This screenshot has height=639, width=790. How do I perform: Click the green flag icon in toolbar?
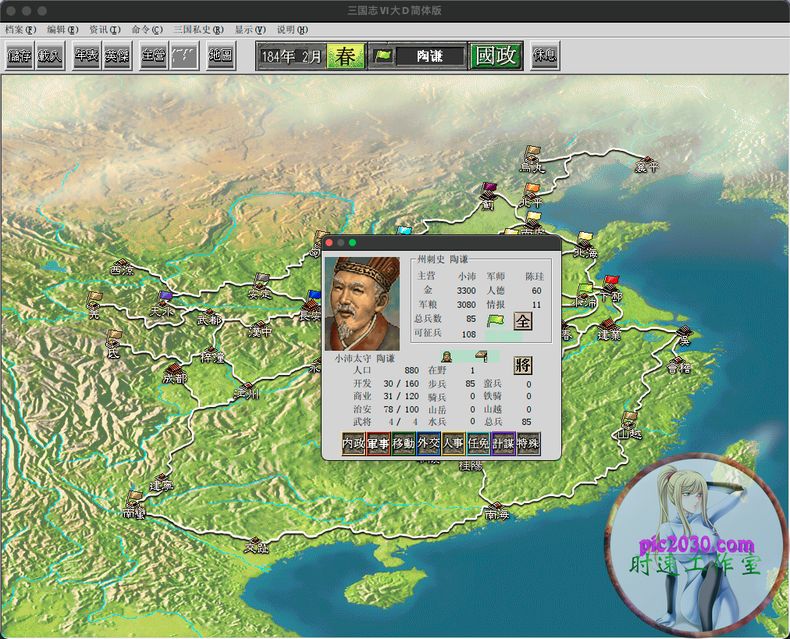point(383,56)
